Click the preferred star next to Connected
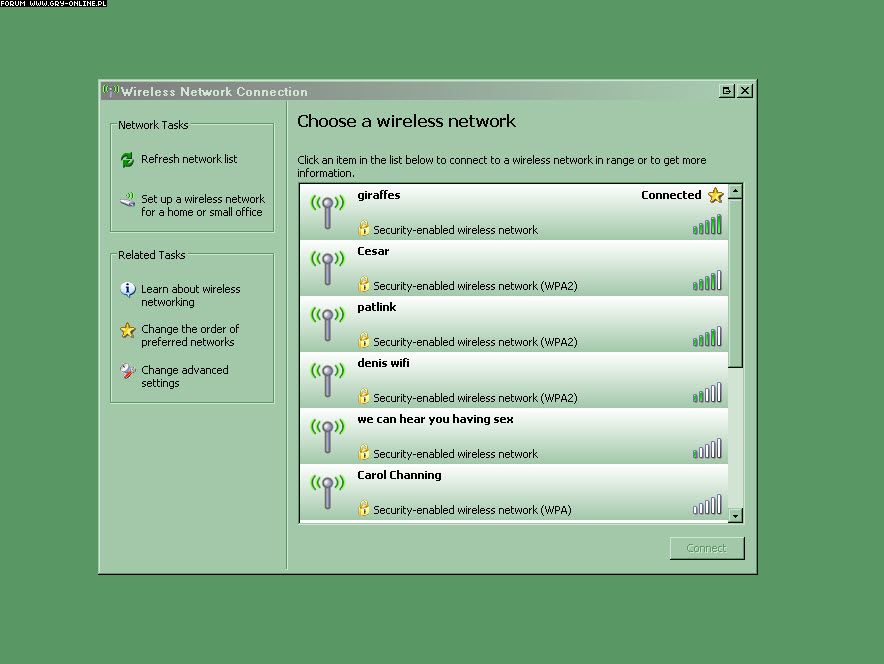Screen dimensions: 884x664 (715, 196)
